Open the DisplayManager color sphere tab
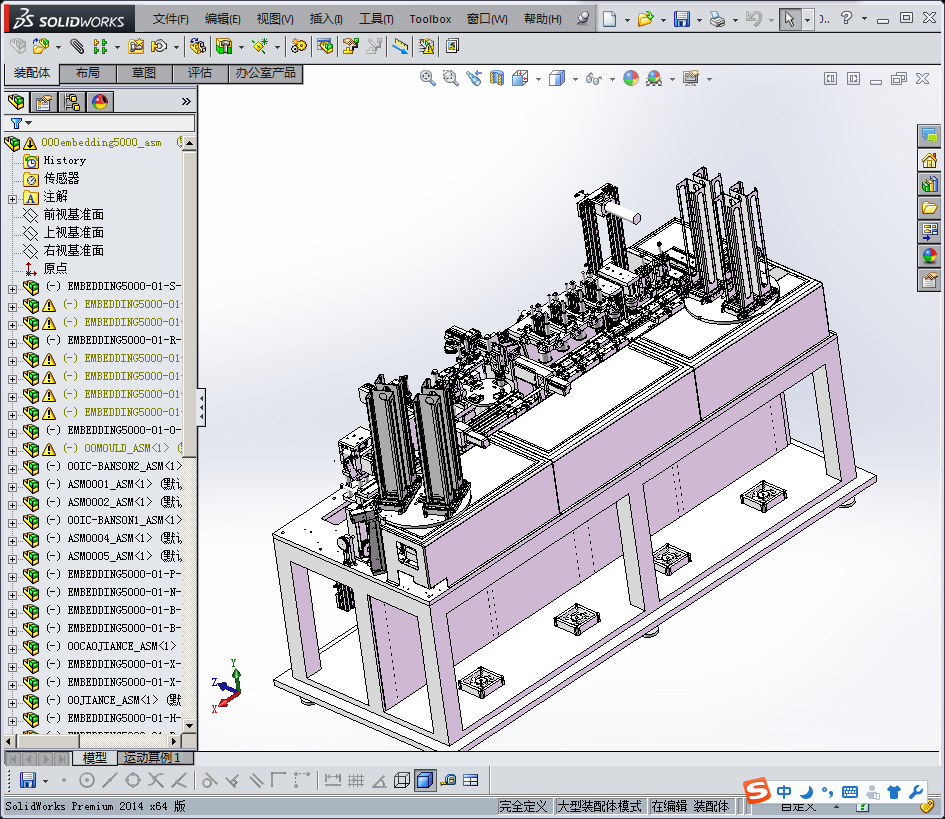Viewport: 945px width, 819px height. click(100, 101)
